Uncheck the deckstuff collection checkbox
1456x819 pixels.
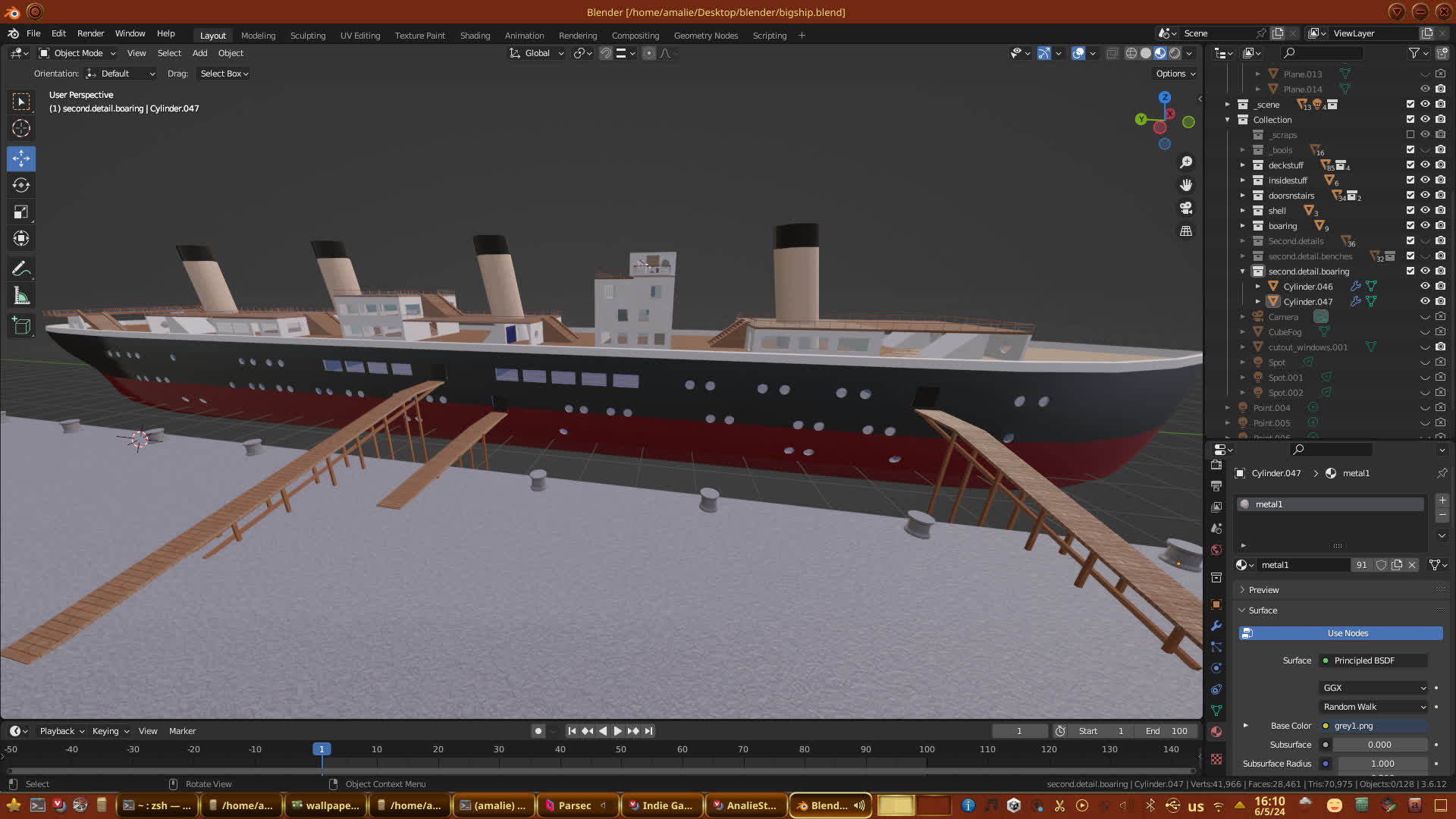[1410, 165]
